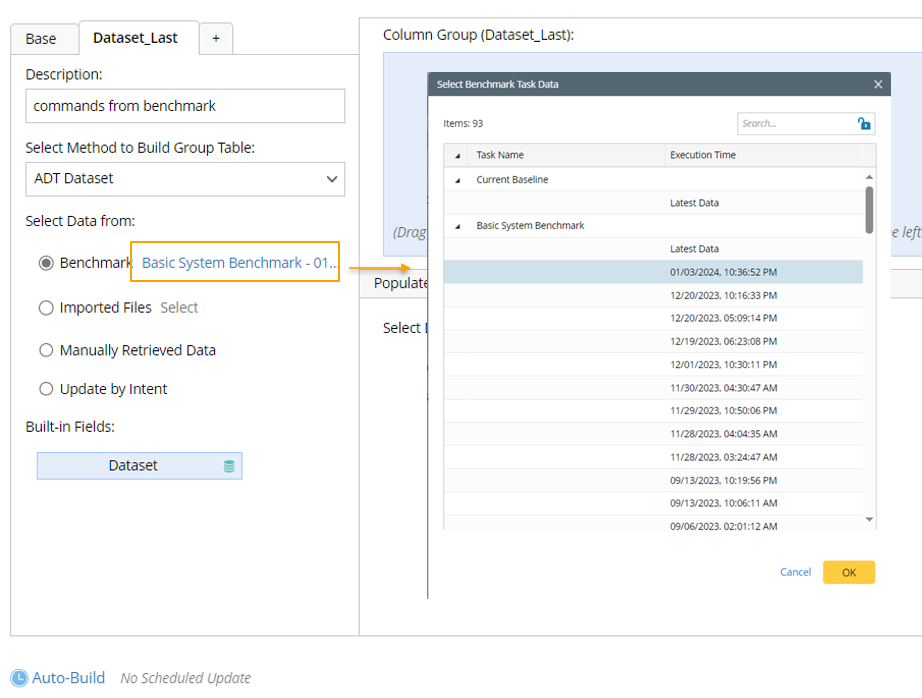This screenshot has width=922, height=698.
Task: Click the green database icon on Dataset field
Action: click(x=229, y=466)
